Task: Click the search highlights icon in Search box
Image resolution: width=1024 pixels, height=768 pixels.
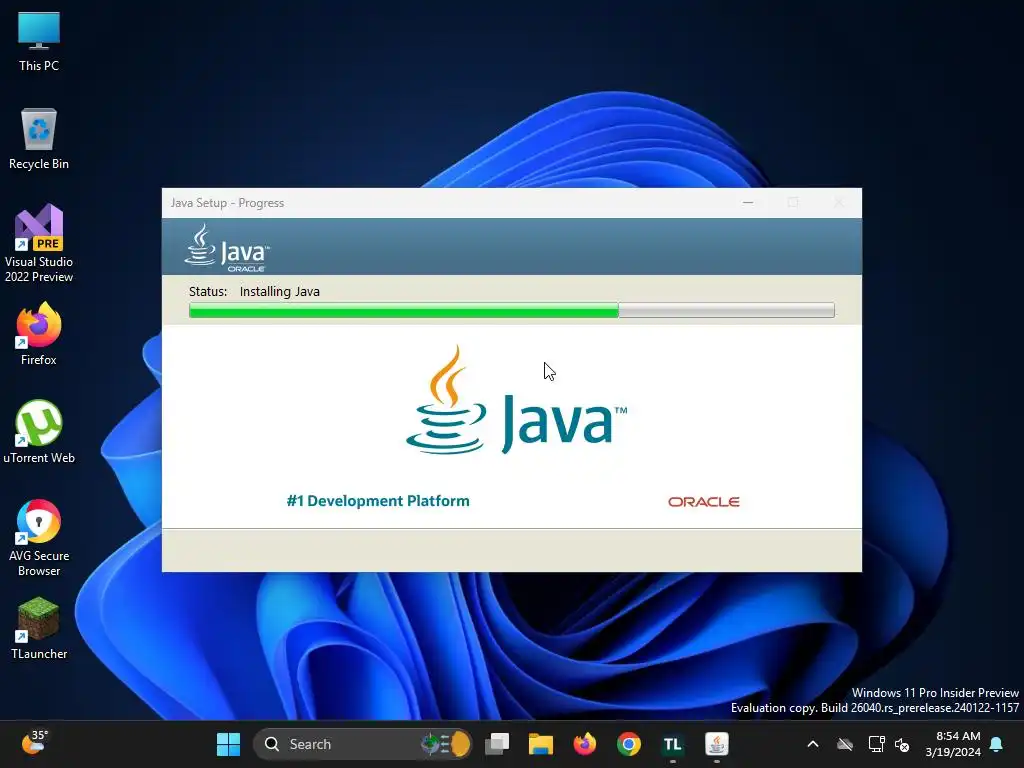Action: click(445, 744)
